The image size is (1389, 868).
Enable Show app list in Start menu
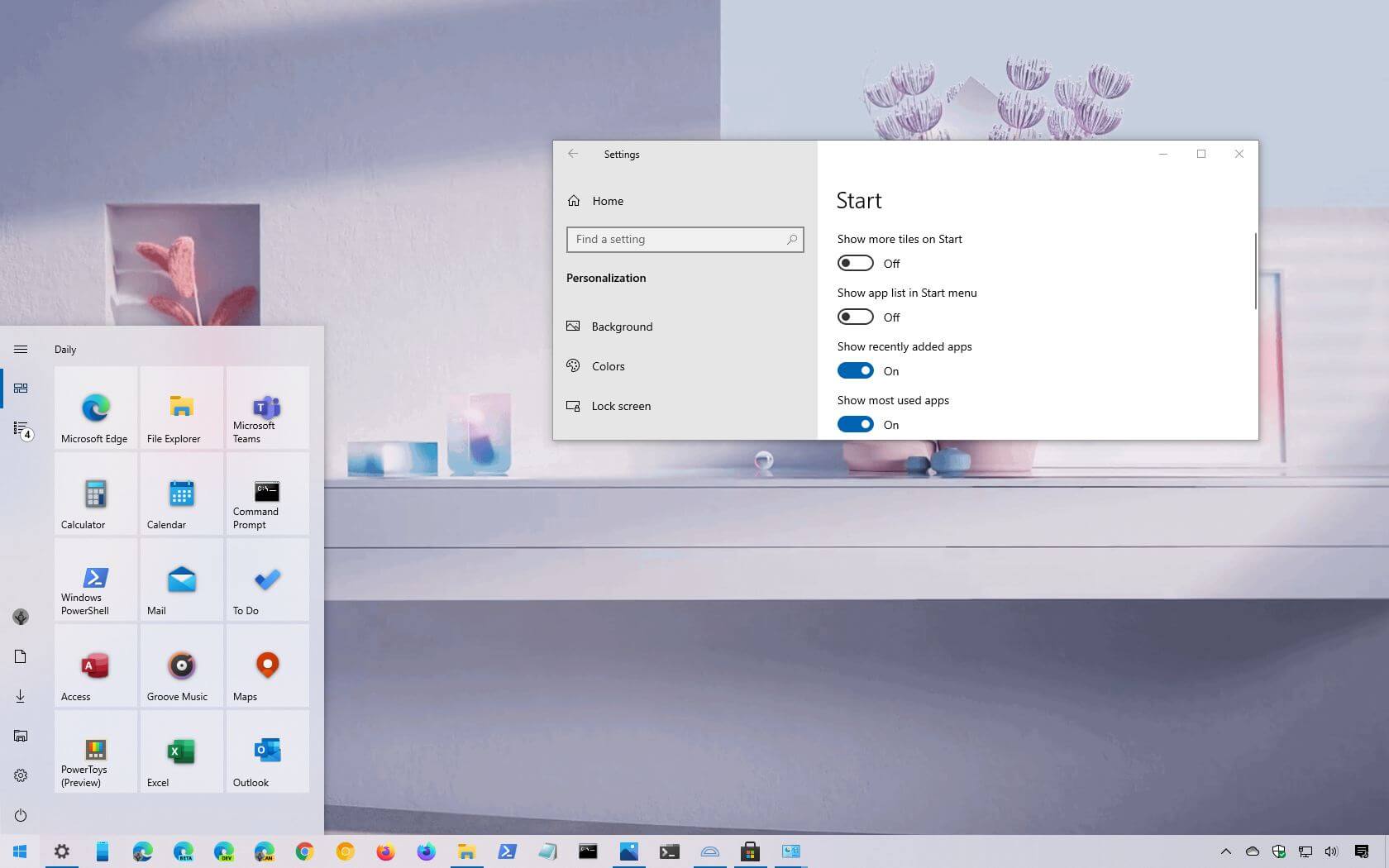tap(855, 317)
